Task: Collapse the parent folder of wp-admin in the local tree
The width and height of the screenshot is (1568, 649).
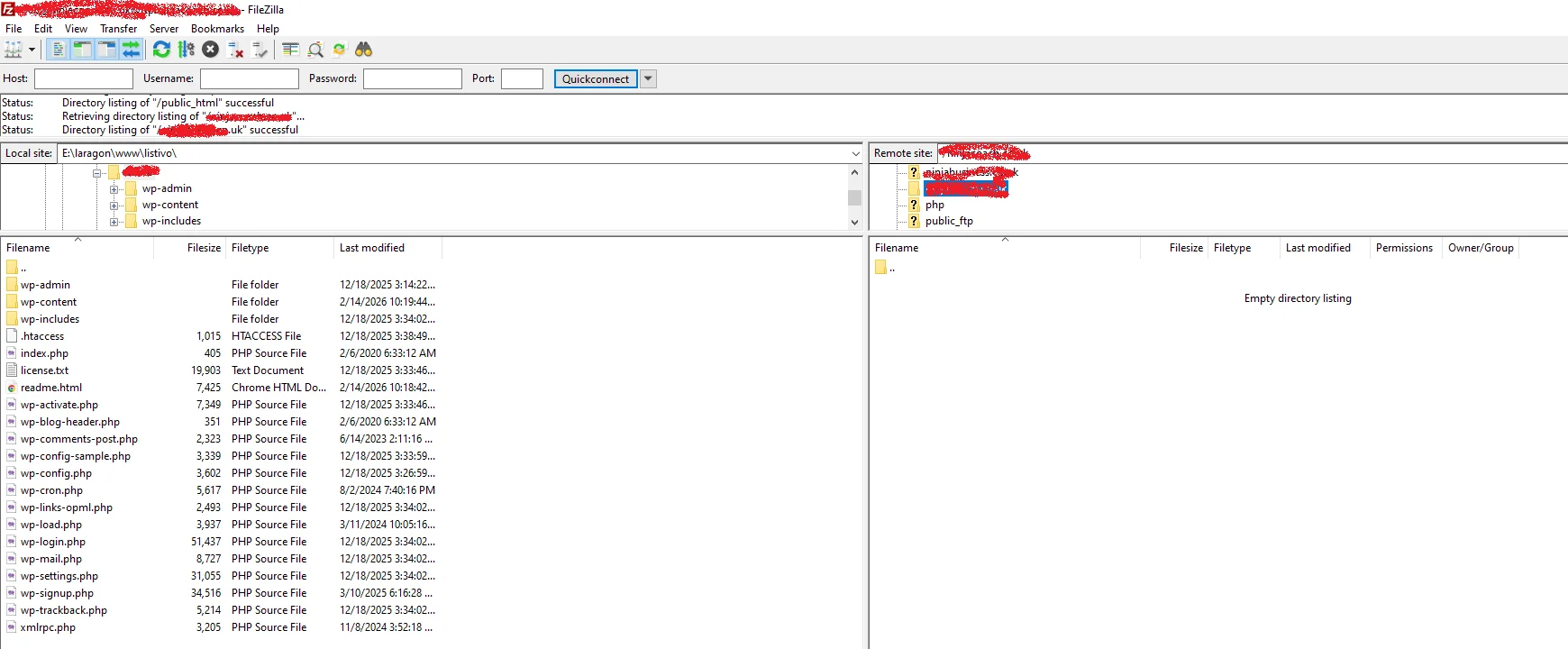Action: coord(96,173)
